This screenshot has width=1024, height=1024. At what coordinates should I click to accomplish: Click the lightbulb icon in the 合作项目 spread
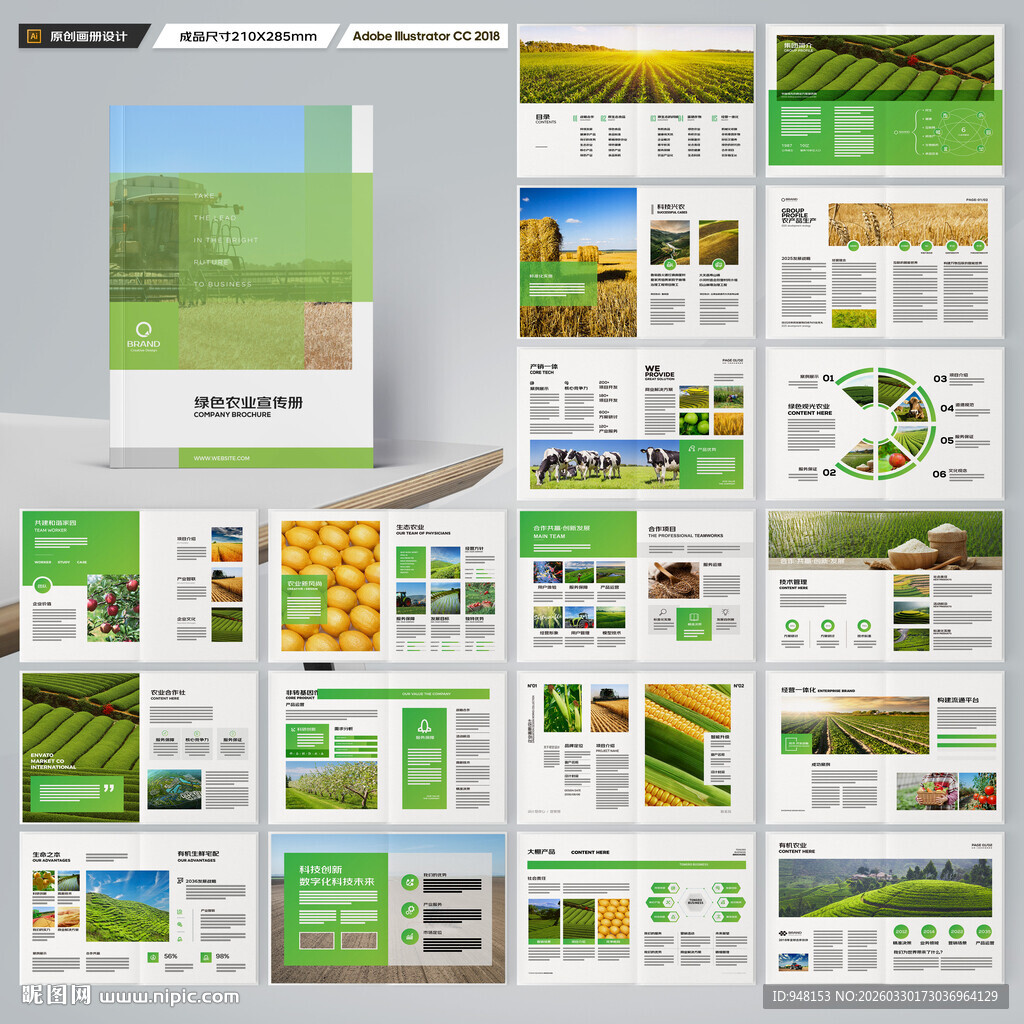point(725,613)
